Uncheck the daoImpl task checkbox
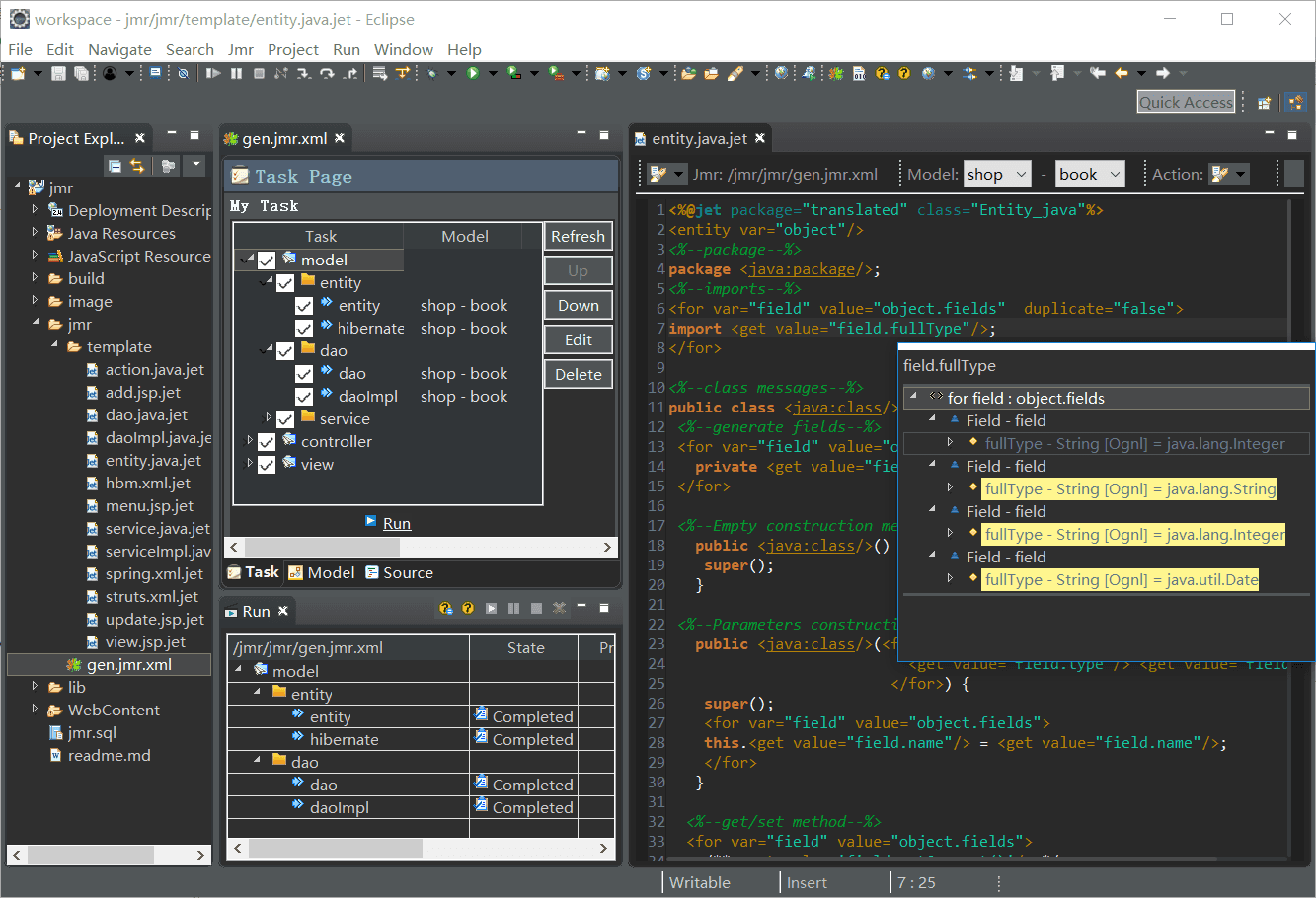 [x=304, y=397]
